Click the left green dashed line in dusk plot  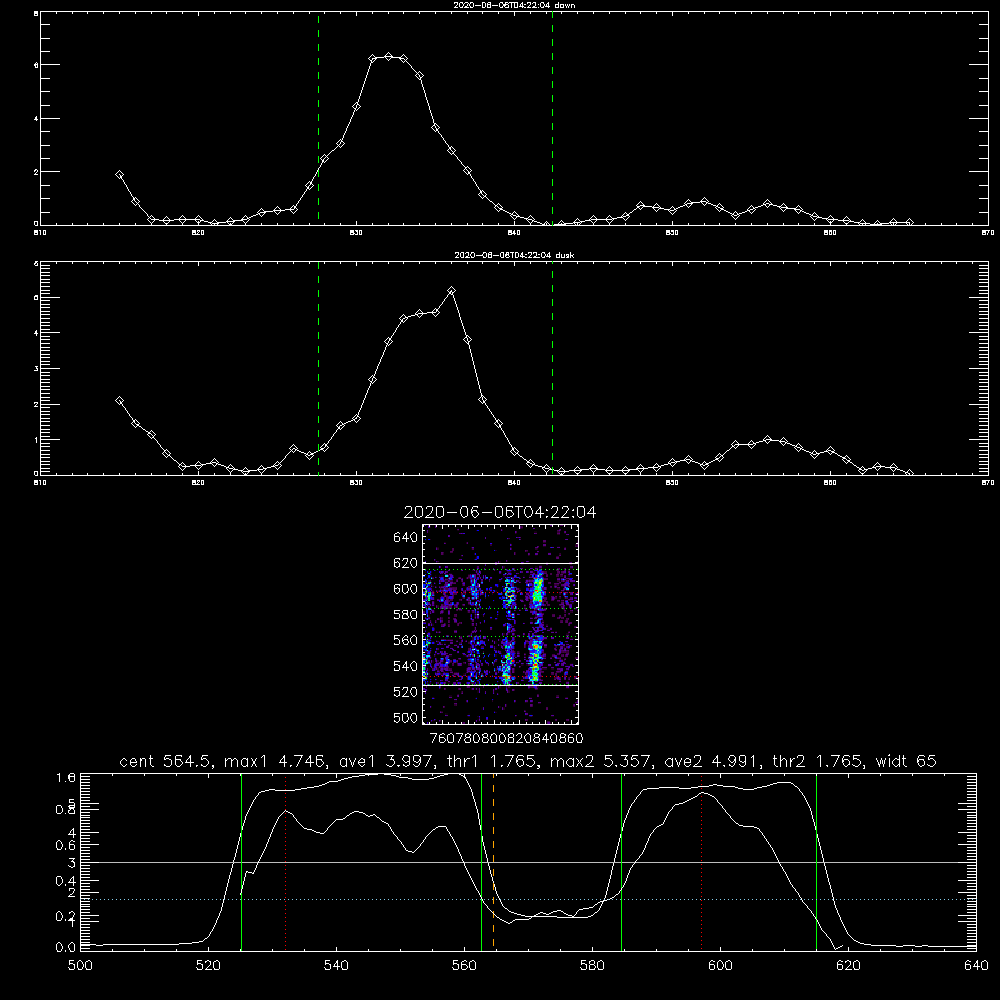318,368
